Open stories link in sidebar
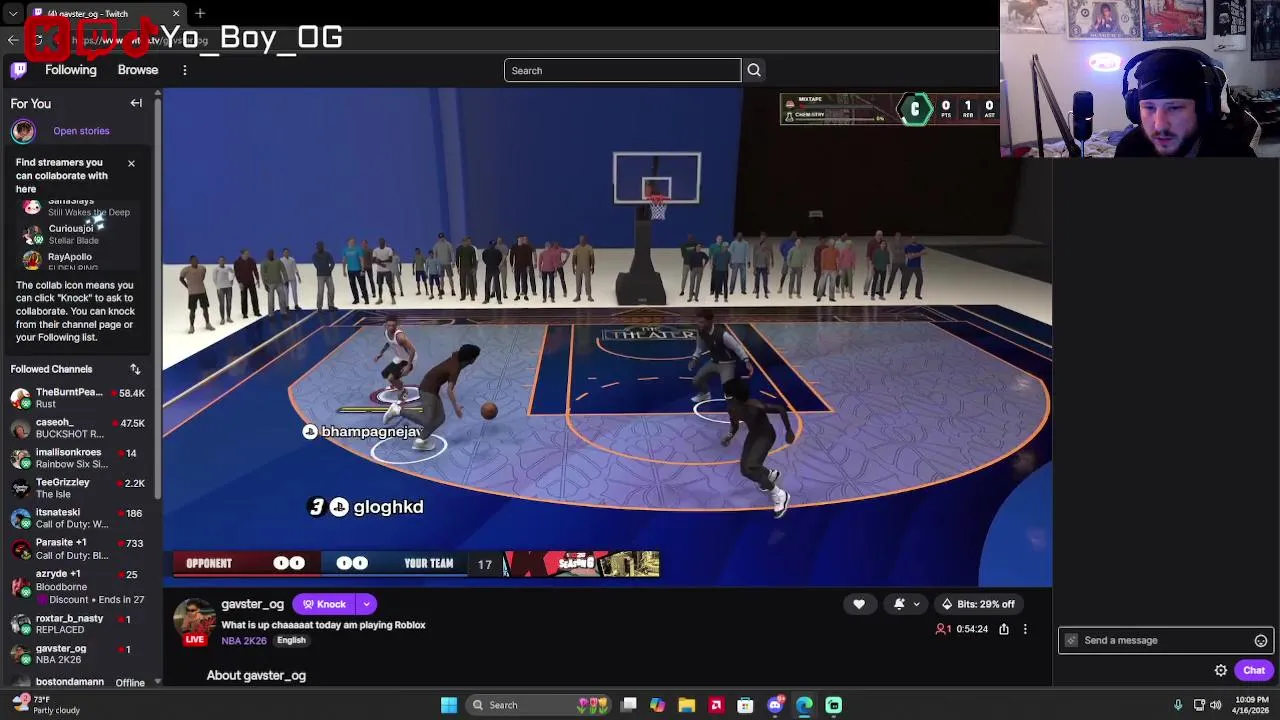 [81, 131]
